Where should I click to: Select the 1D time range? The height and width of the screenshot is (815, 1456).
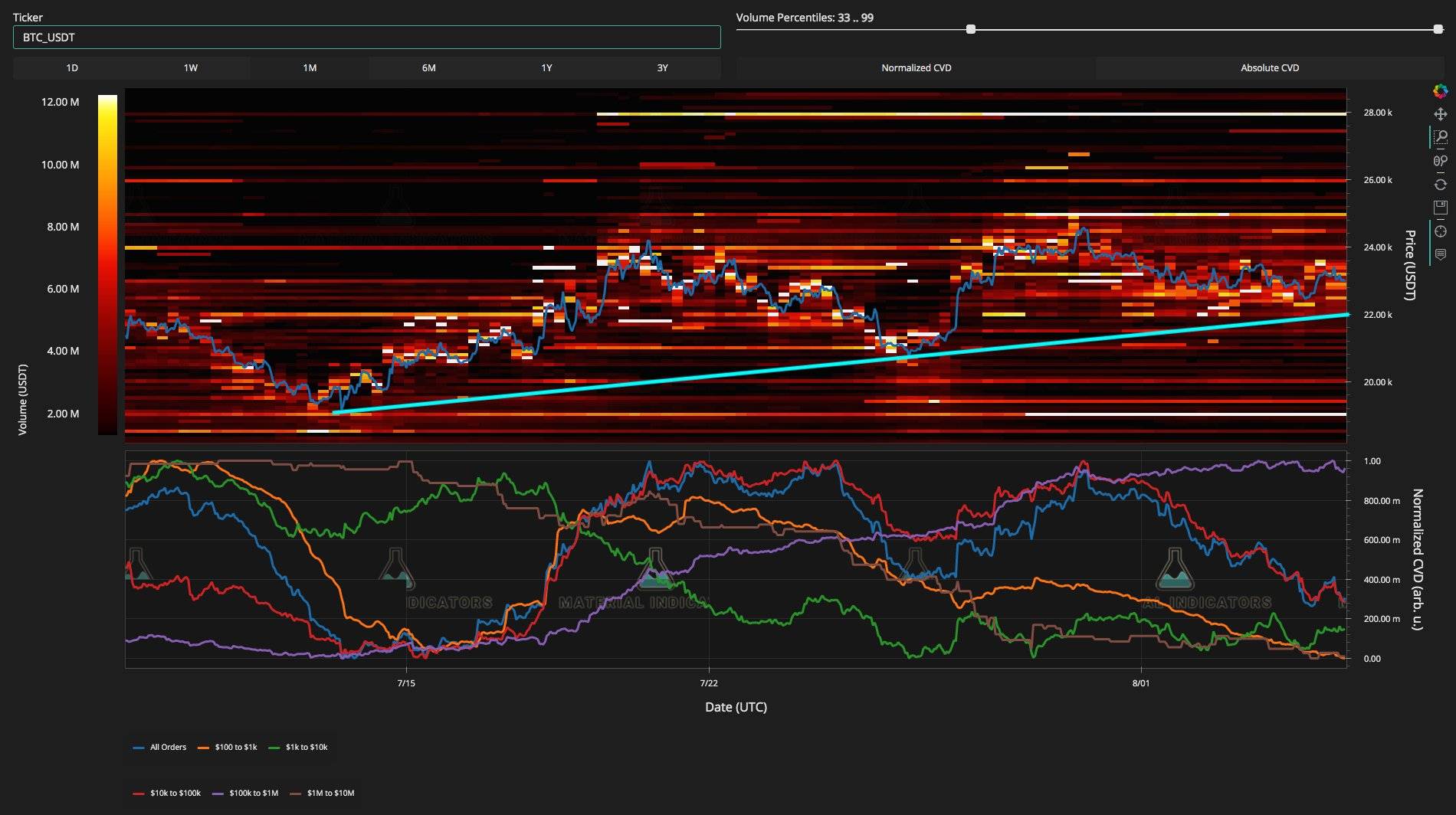point(72,68)
